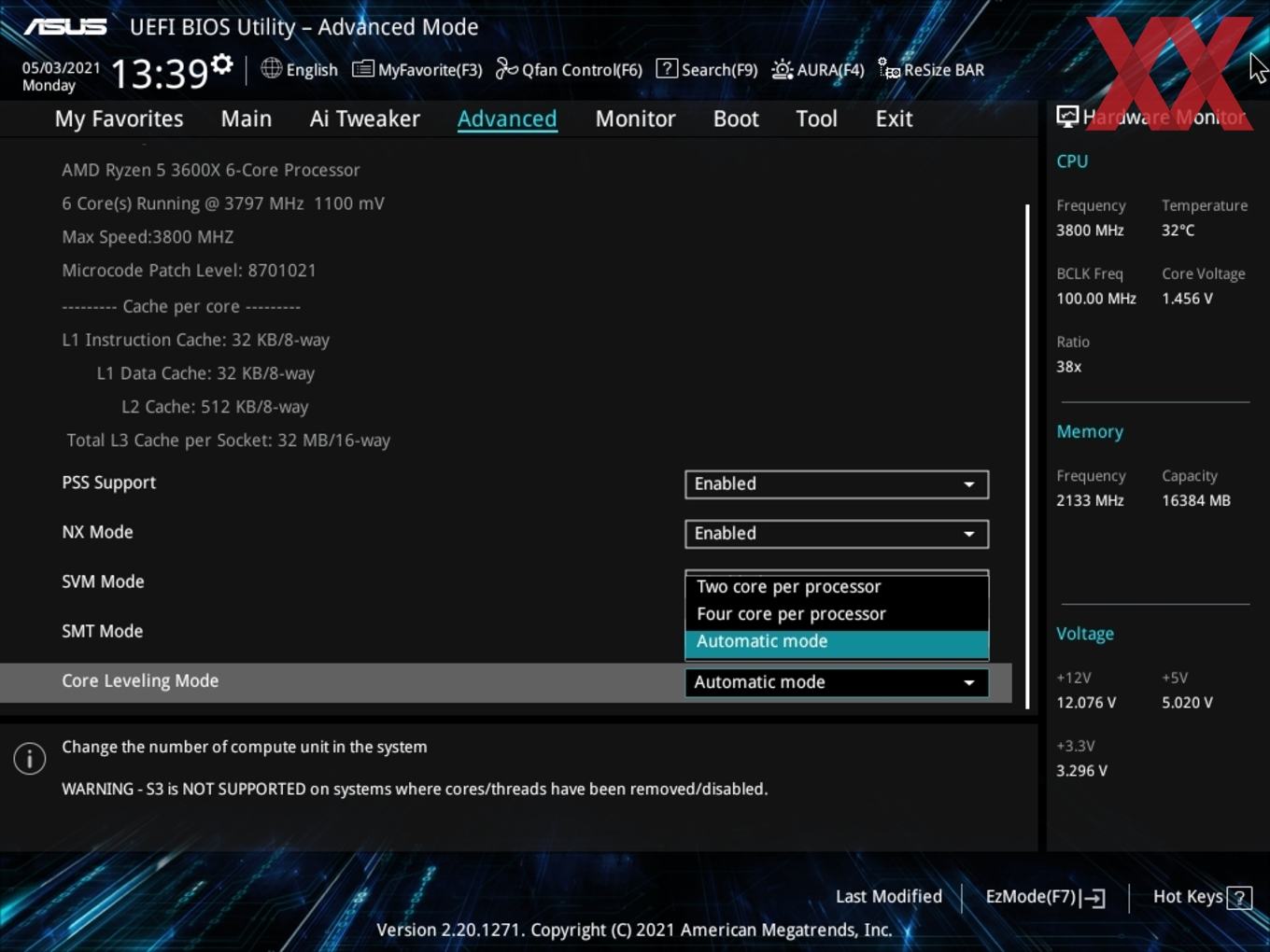Select the NX Mode label

click(x=97, y=532)
